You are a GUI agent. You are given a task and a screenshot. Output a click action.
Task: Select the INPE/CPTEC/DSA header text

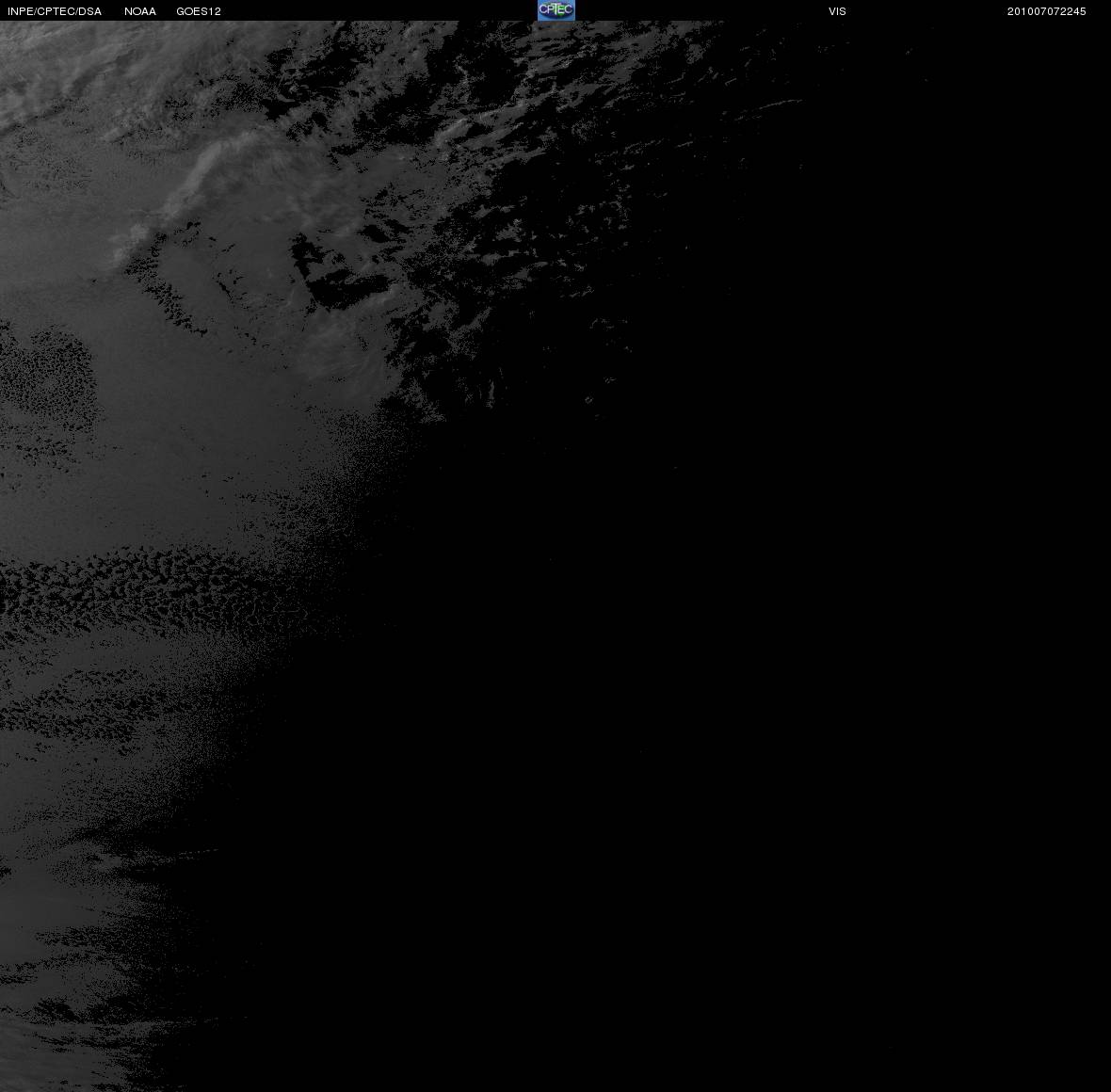(55, 11)
